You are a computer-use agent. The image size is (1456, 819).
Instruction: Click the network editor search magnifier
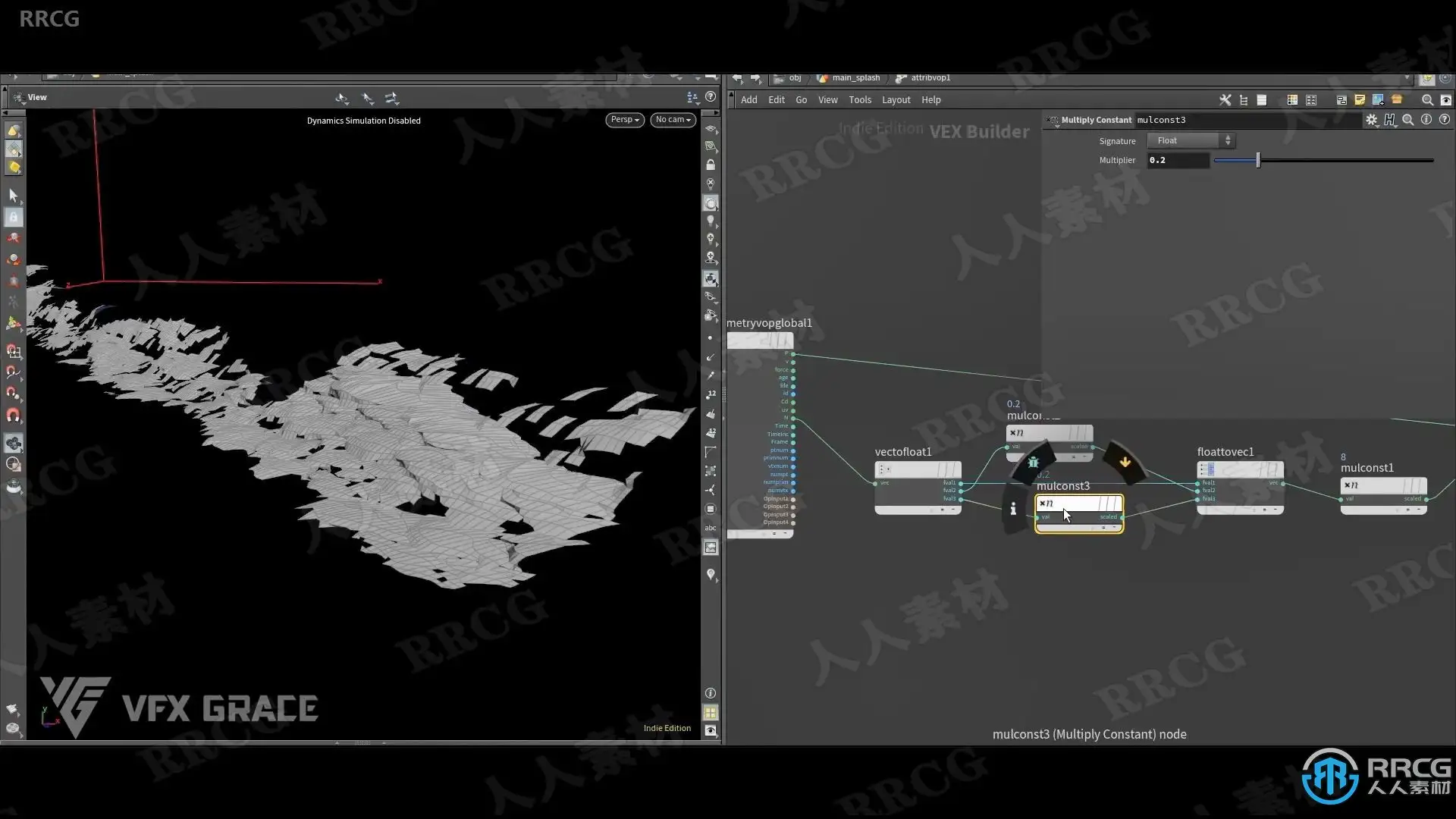[1426, 100]
